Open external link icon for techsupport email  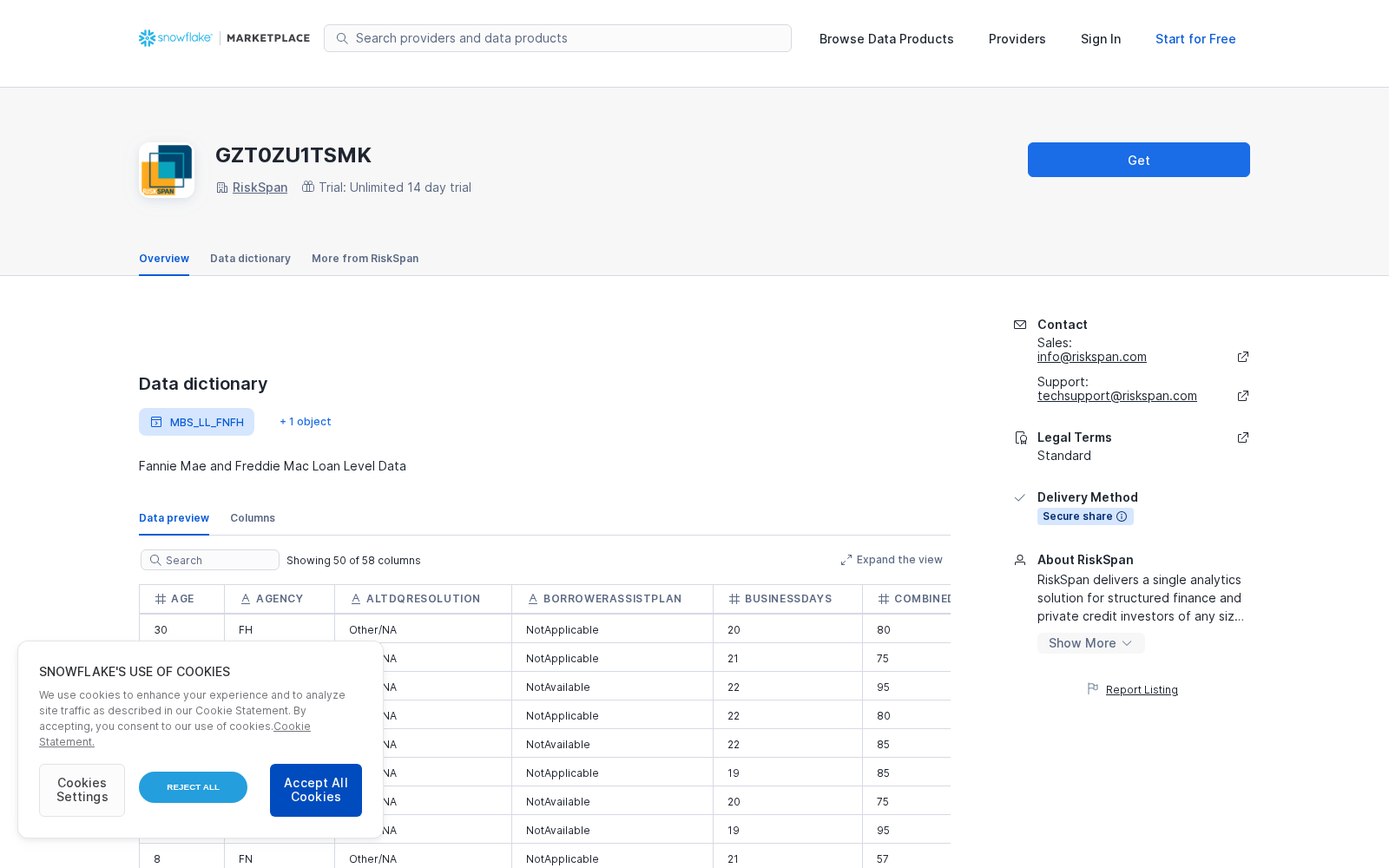[1243, 396]
